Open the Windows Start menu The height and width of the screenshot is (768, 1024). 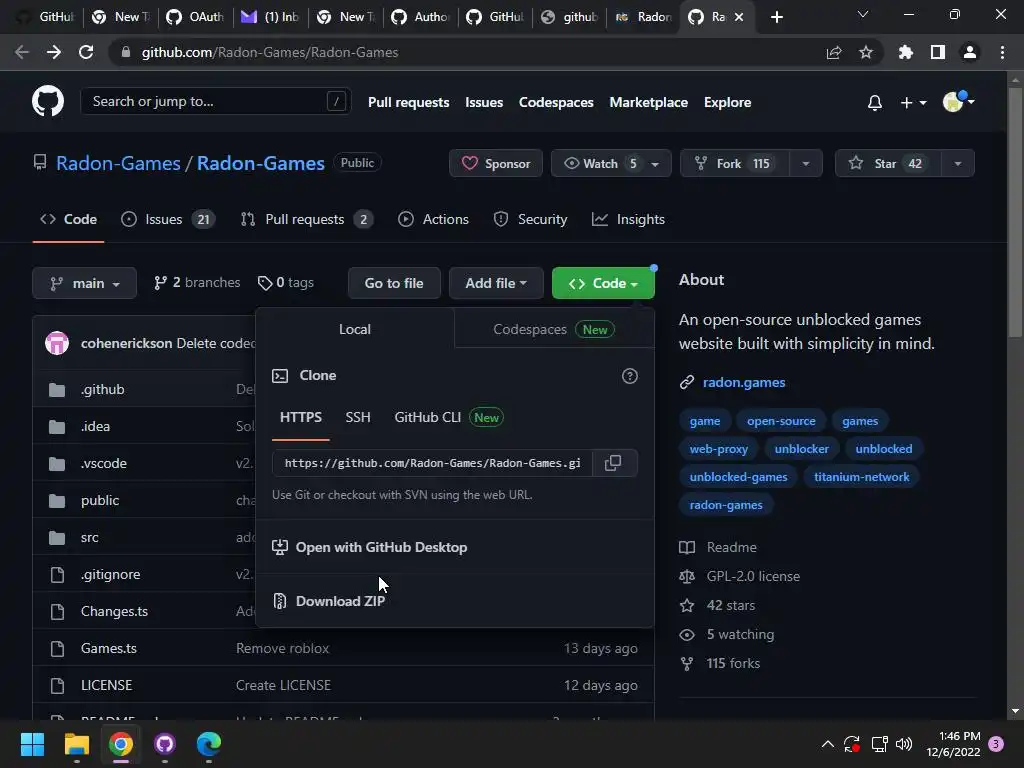coord(32,744)
